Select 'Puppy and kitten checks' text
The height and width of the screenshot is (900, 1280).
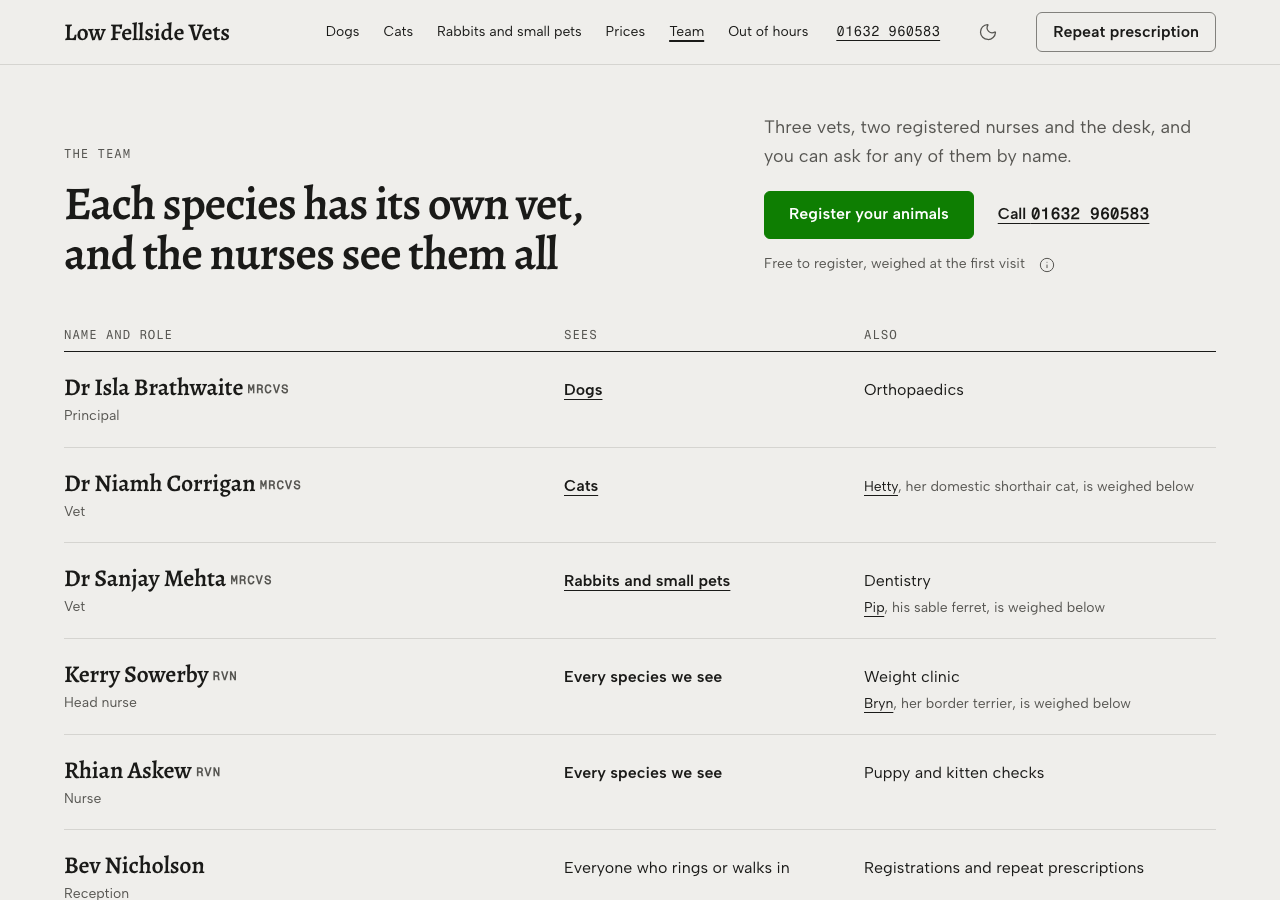coord(954,773)
